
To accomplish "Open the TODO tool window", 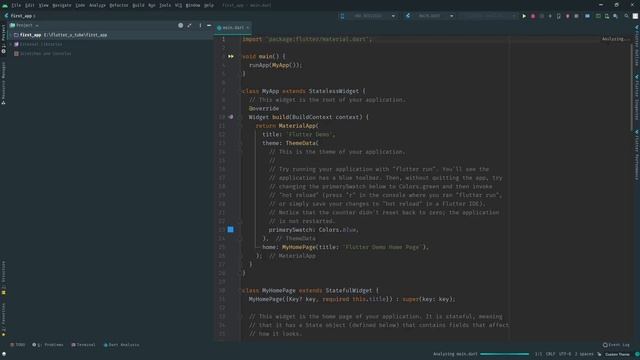I will 18,345.
